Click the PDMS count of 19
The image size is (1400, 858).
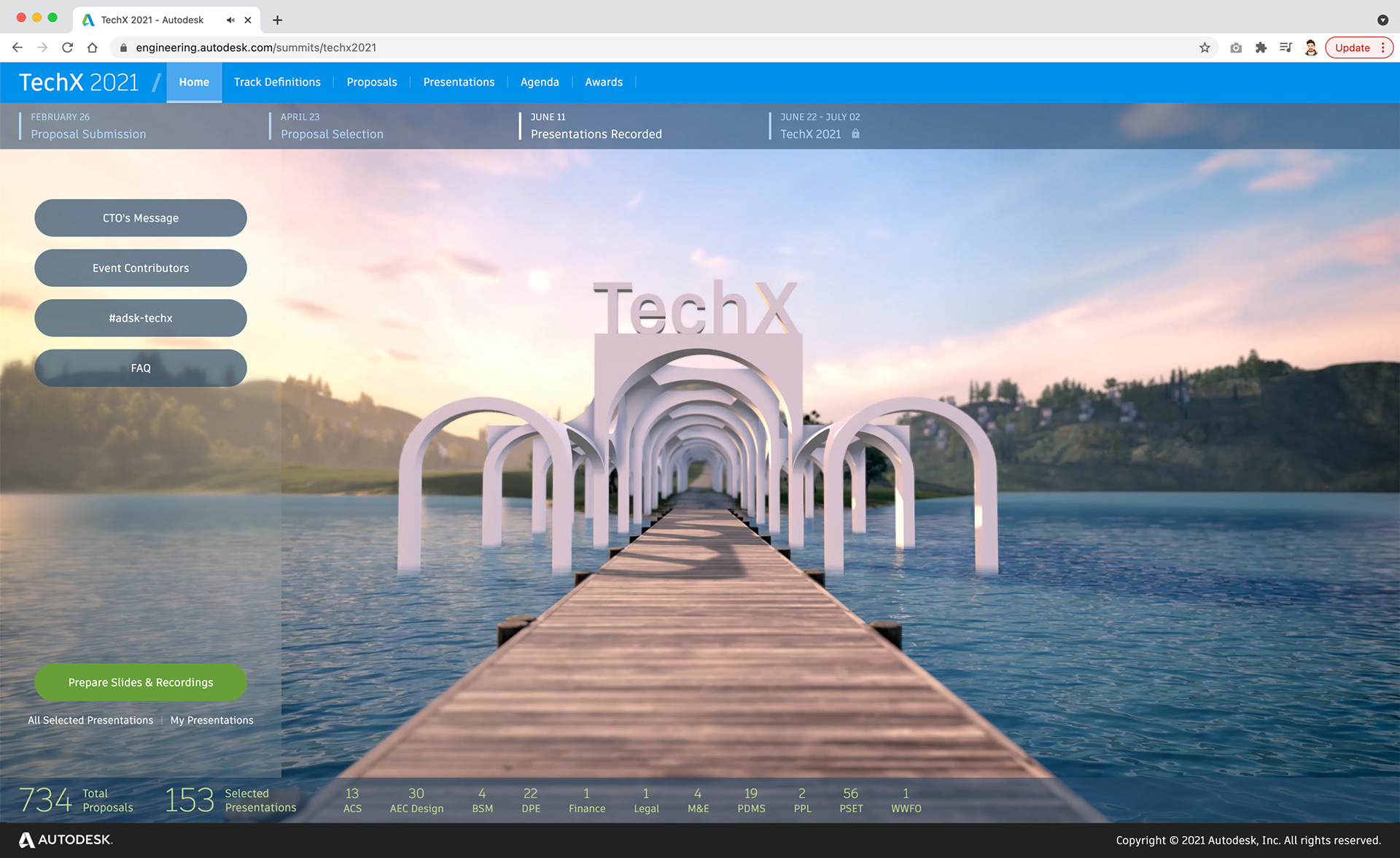[751, 800]
